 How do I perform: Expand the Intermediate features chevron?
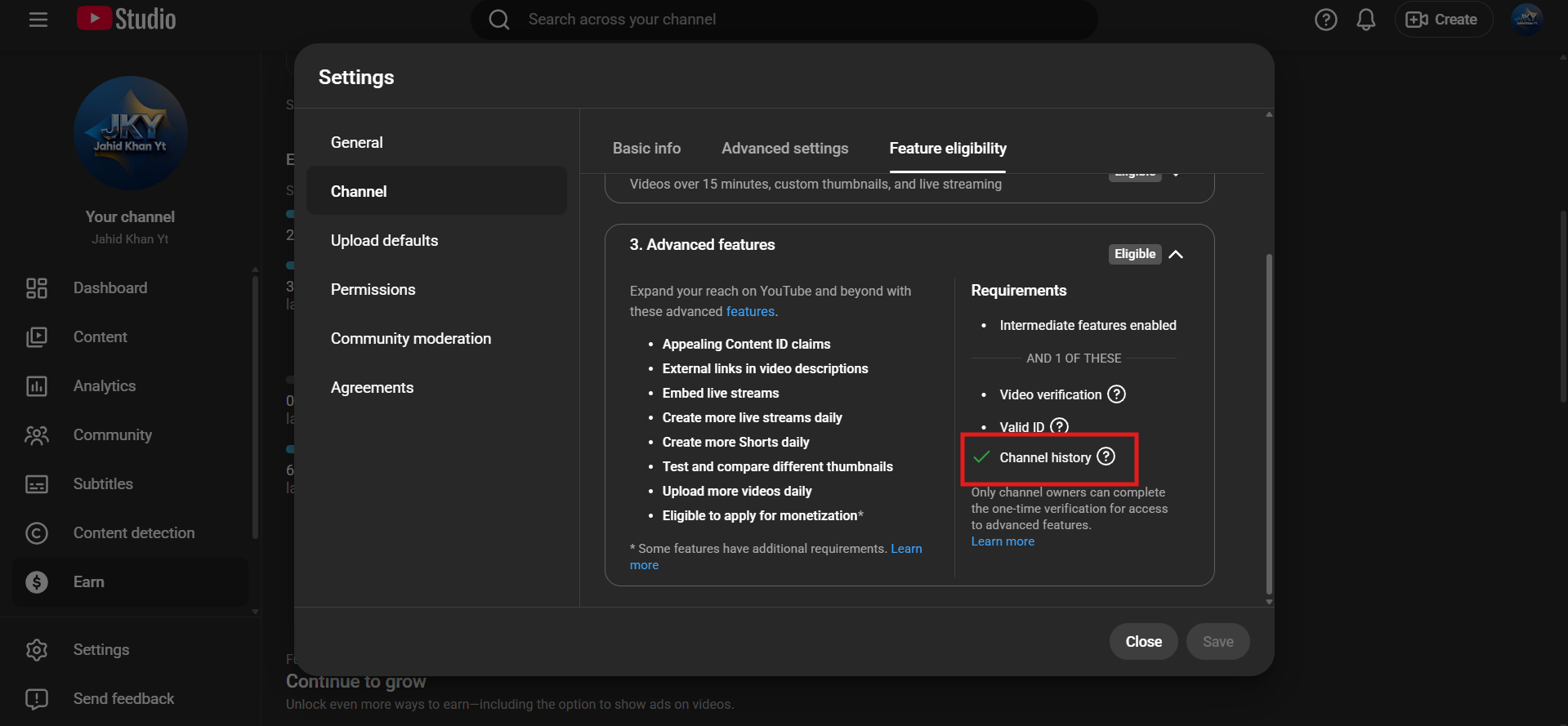click(1176, 175)
